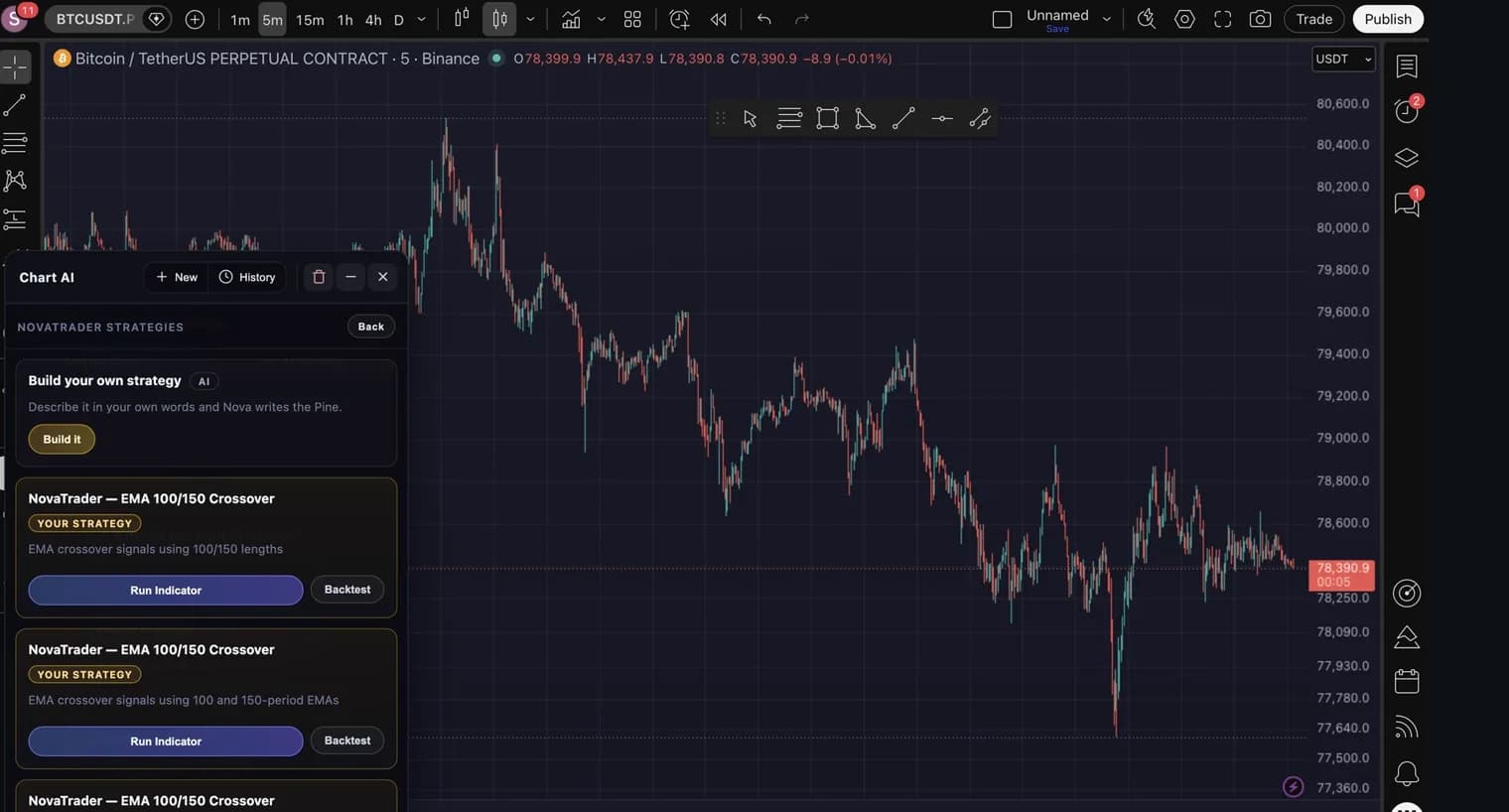Open the calendar icon in right sidebar
Image resolution: width=1509 pixels, height=812 pixels.
[x=1407, y=681]
